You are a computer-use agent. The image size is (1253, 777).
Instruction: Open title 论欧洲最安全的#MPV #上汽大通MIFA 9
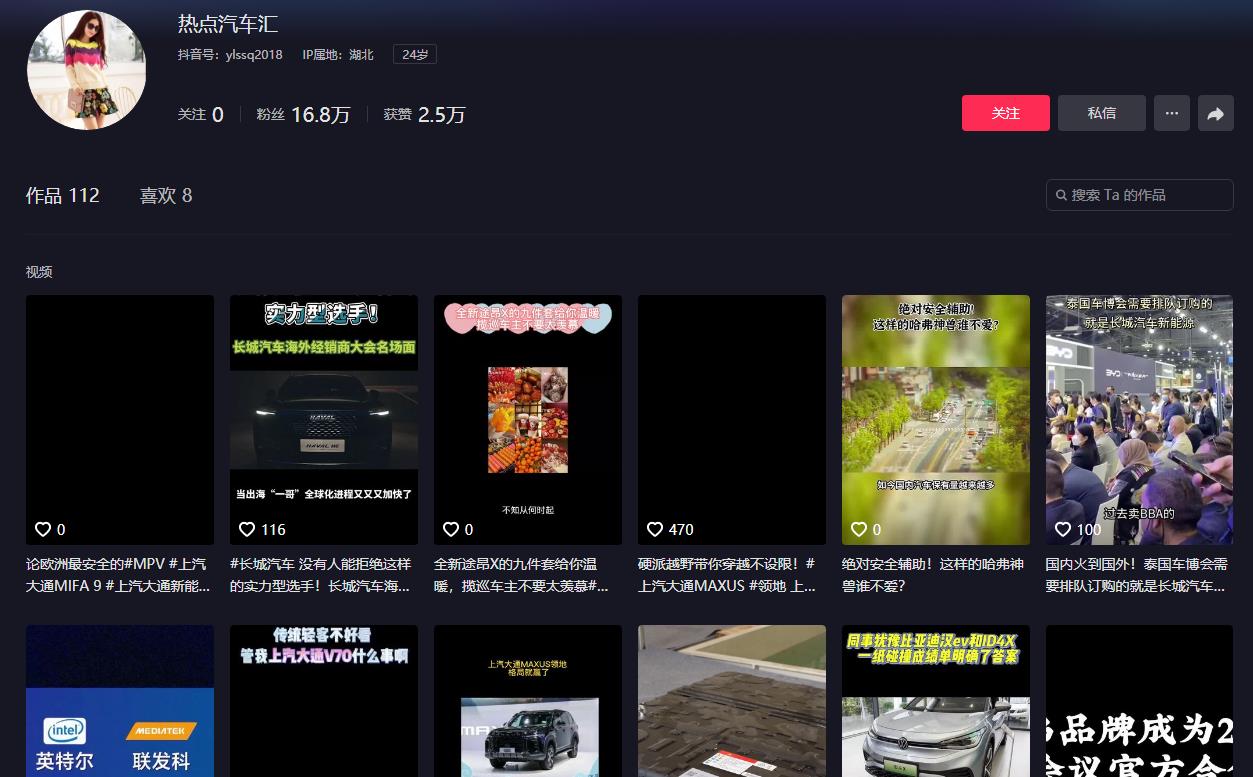click(x=119, y=575)
